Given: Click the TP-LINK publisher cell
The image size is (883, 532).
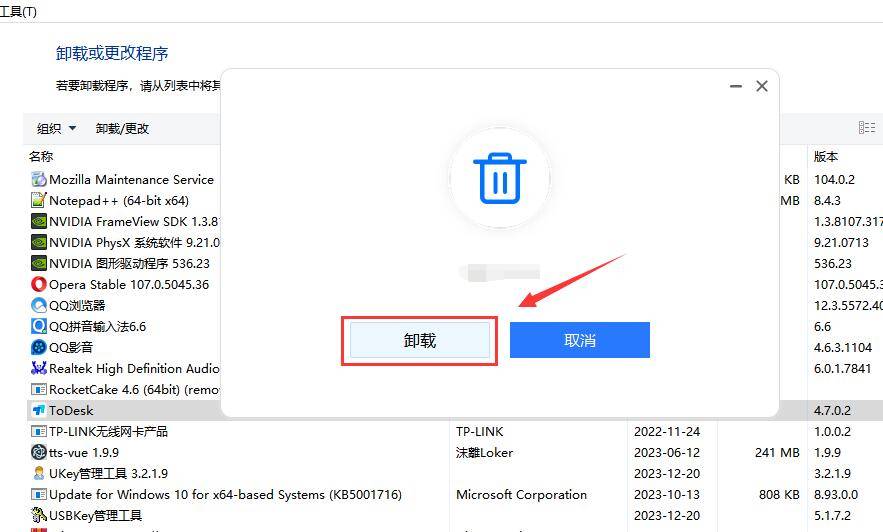Looking at the screenshot, I should tap(480, 432).
